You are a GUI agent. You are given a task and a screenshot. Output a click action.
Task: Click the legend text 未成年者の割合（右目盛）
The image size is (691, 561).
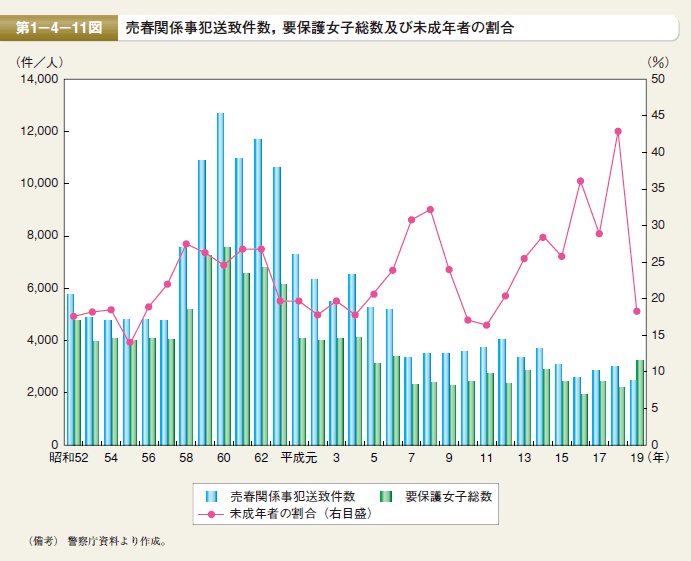coord(301,514)
